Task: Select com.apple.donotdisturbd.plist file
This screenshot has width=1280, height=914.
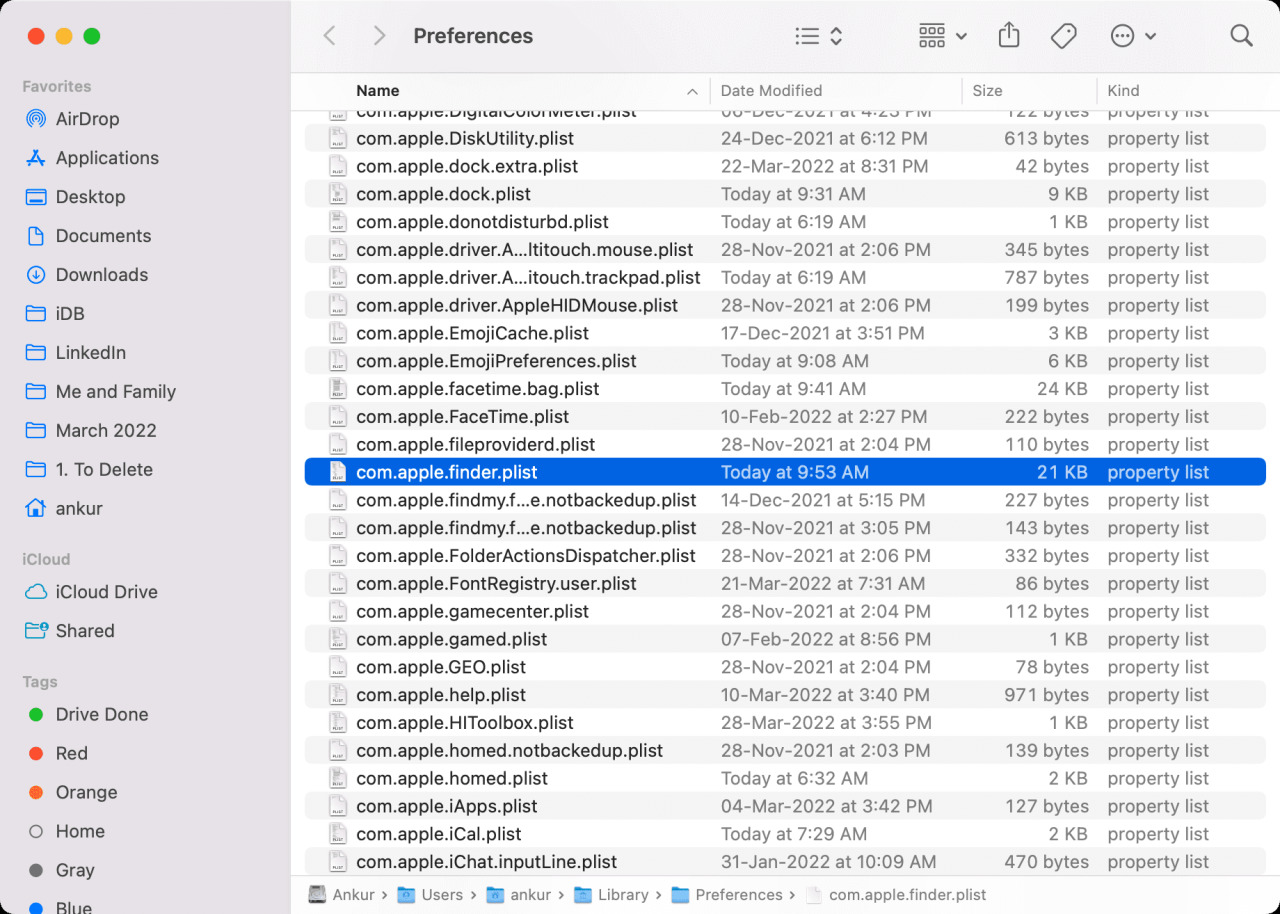Action: click(x=785, y=223)
